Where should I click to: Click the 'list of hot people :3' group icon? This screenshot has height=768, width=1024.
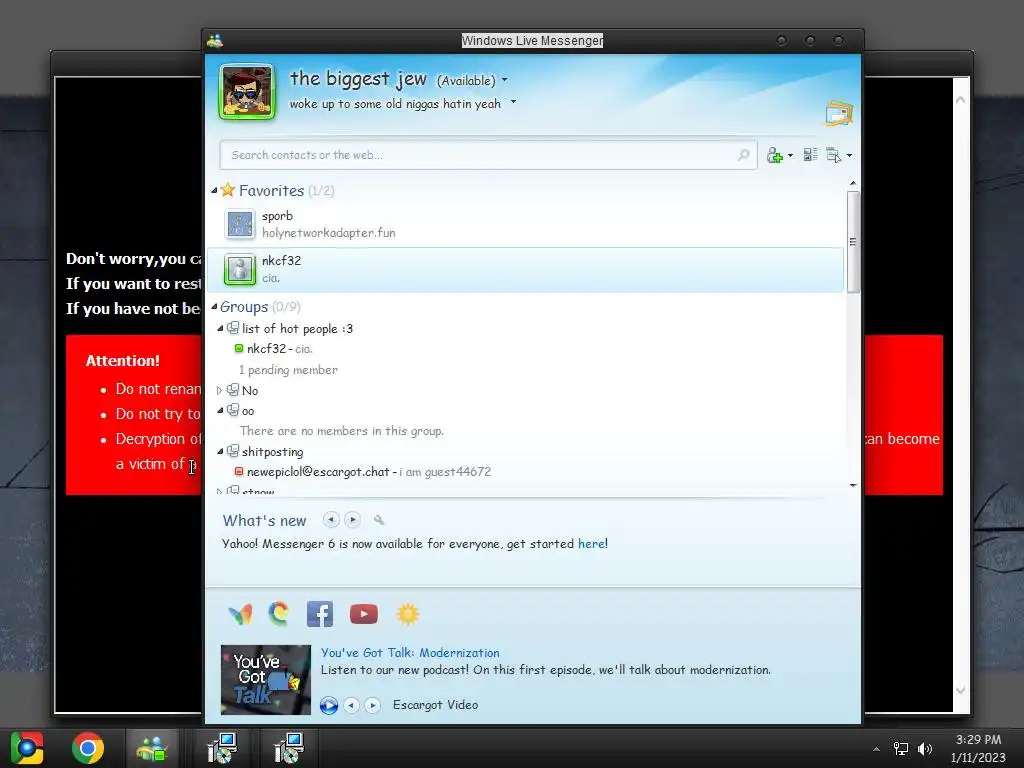[x=232, y=328]
